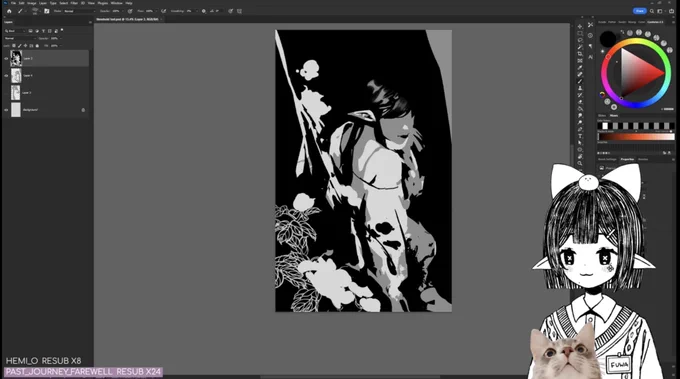Select the Brush tool in the tools panel
This screenshot has width=680, height=379.
click(580, 81)
